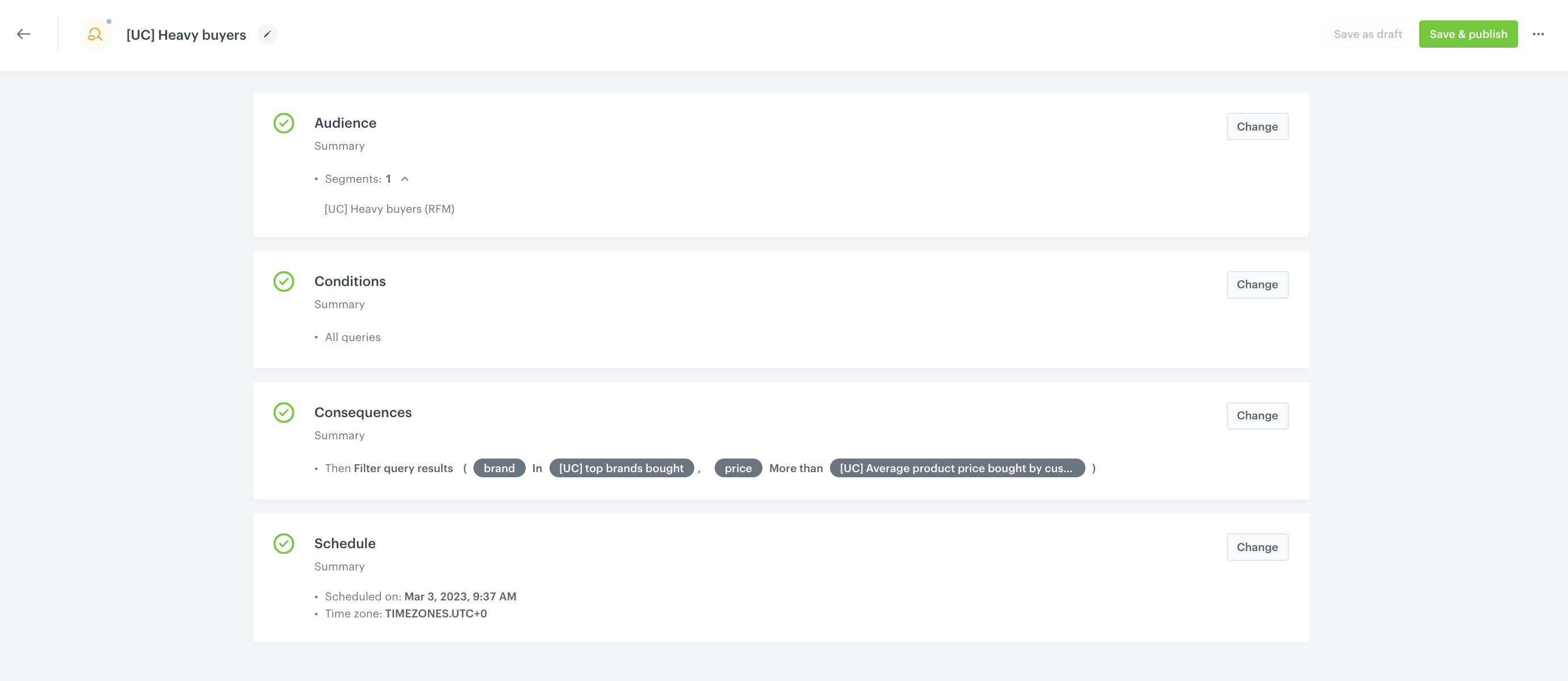Image resolution: width=1568 pixels, height=681 pixels.
Task: Select the [UC] top brands bought tag
Action: (x=620, y=467)
